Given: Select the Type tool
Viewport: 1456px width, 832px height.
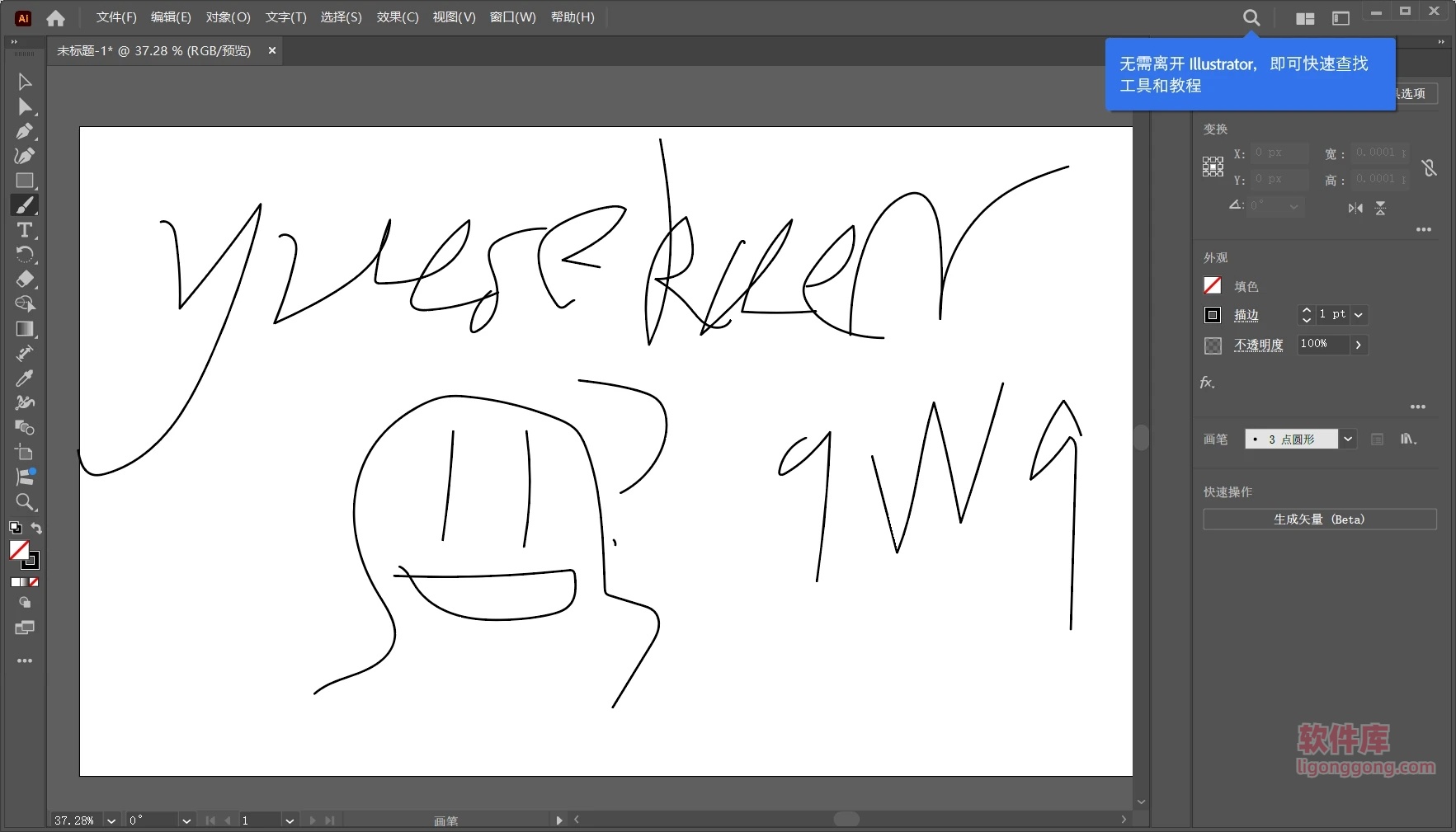Looking at the screenshot, I should [25, 230].
